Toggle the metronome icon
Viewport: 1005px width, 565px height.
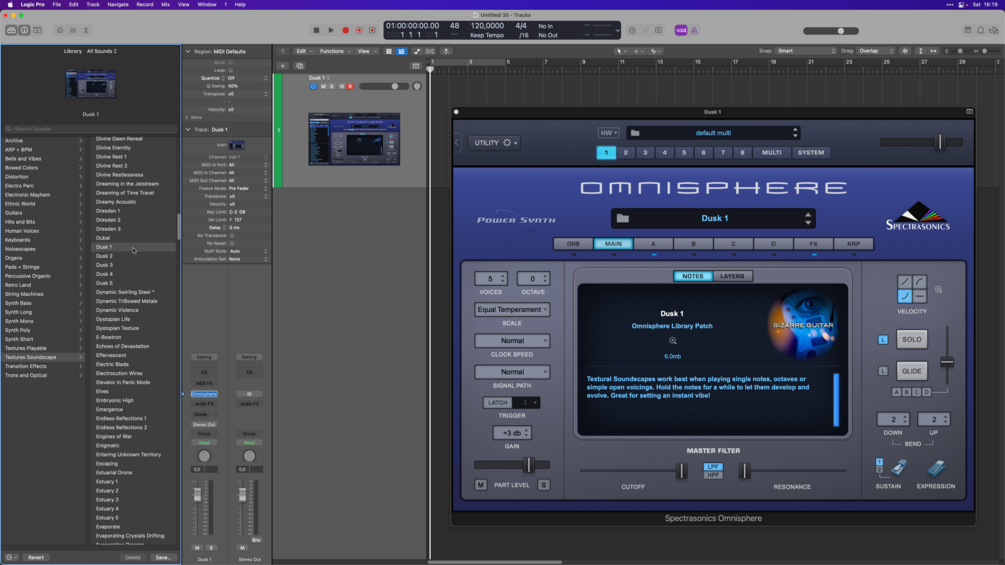[694, 30]
